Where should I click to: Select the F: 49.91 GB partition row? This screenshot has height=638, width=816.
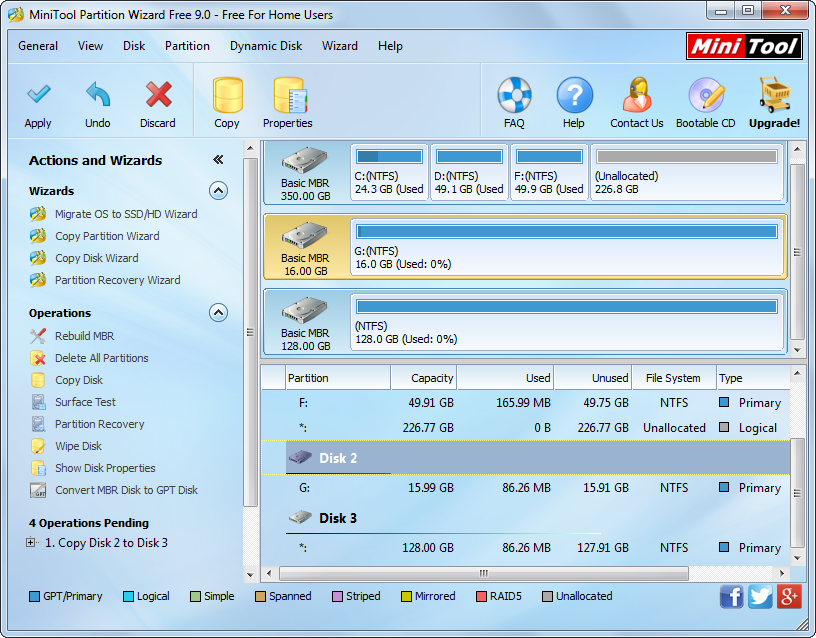tap(526, 403)
